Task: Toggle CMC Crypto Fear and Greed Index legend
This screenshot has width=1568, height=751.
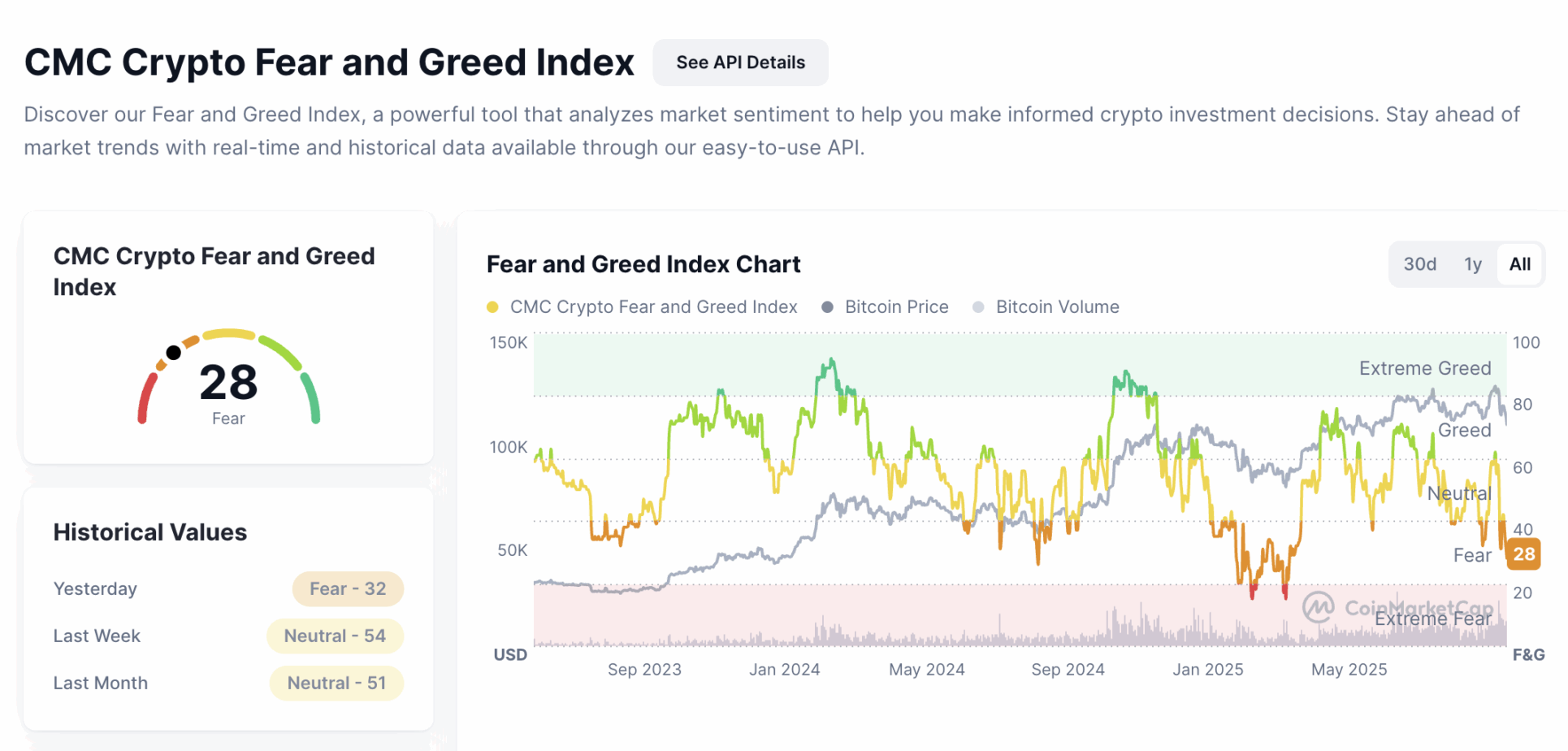Action: (x=653, y=307)
